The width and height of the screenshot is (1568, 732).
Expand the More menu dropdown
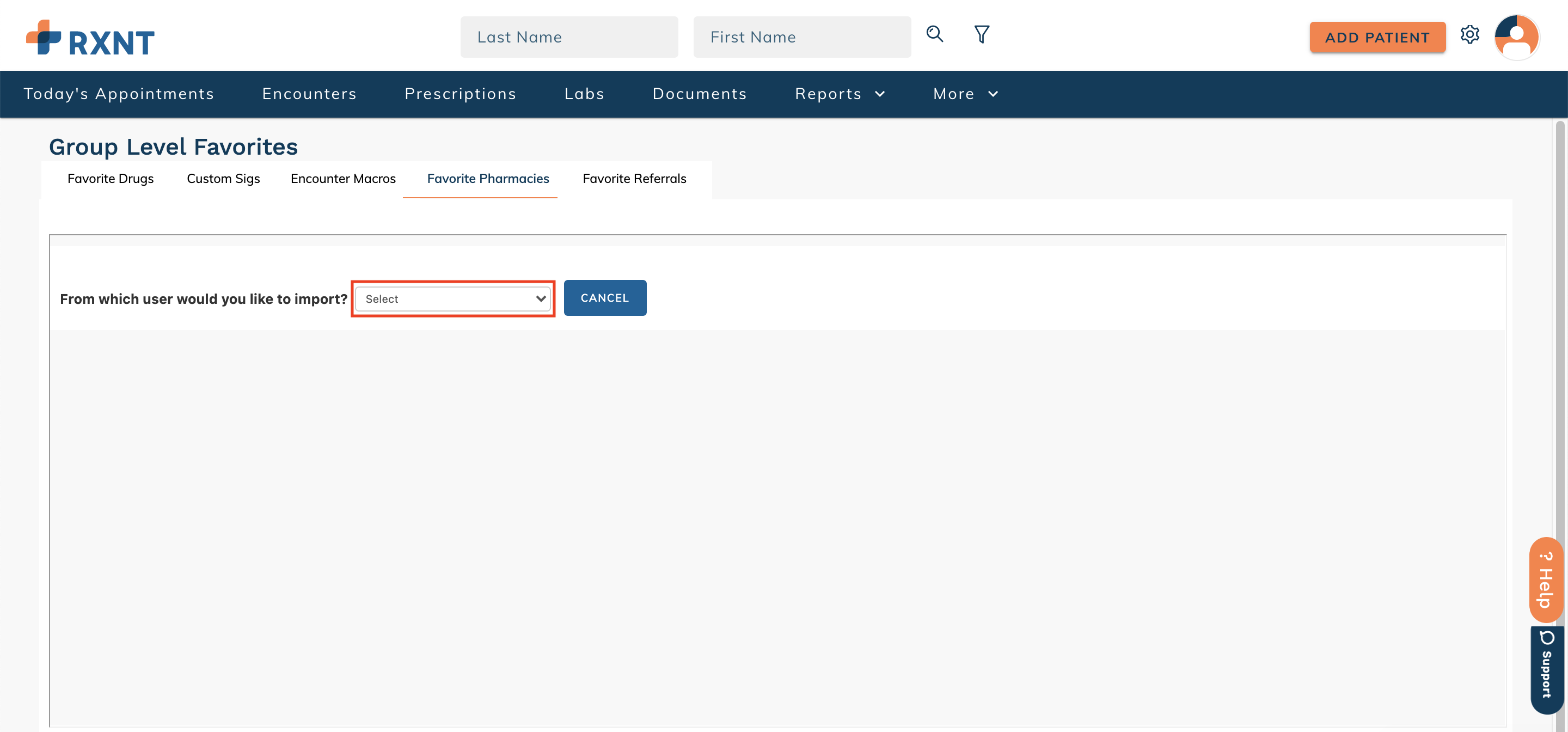(x=965, y=94)
